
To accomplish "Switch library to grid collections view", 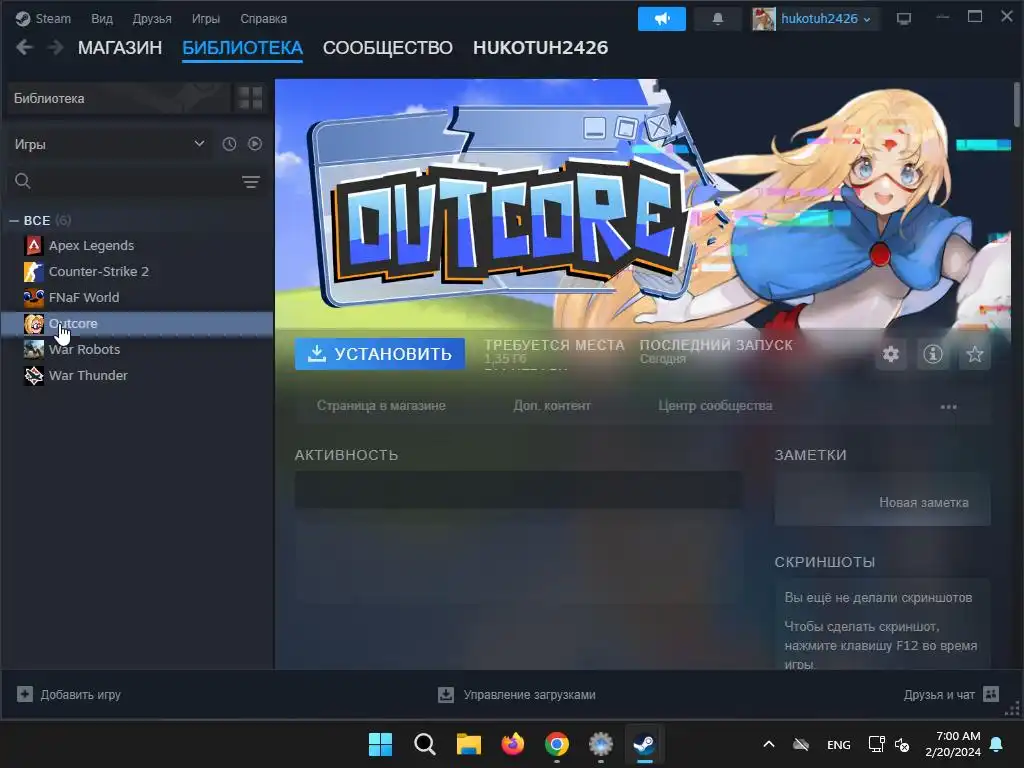I will [249, 98].
